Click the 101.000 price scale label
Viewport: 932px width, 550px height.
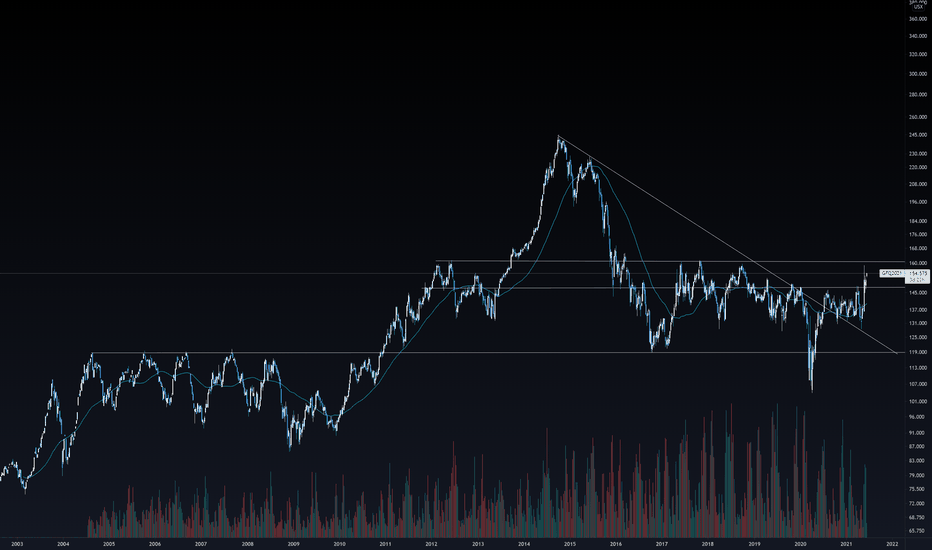click(x=918, y=402)
